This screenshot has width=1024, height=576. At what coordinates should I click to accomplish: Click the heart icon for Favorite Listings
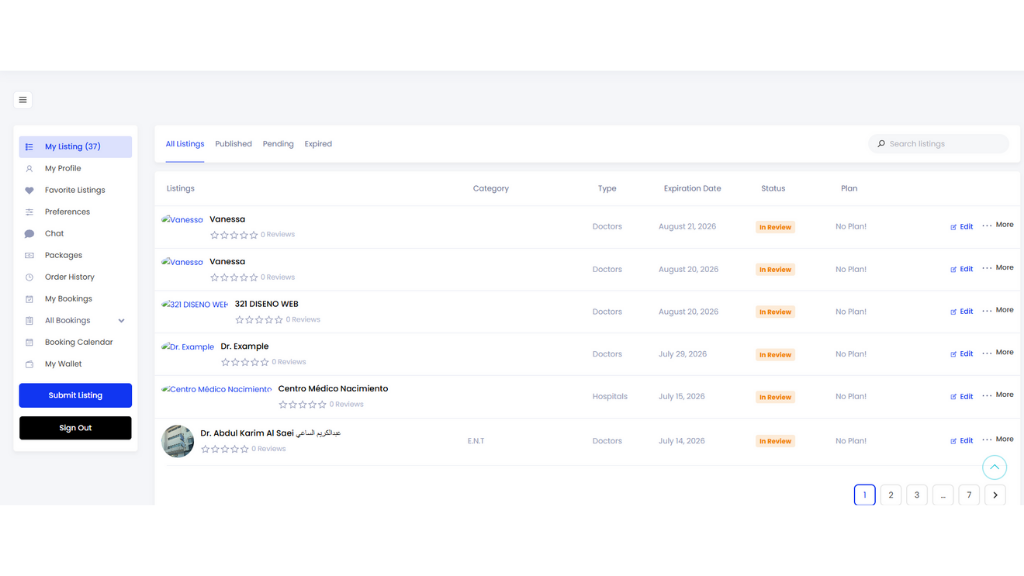pos(29,190)
